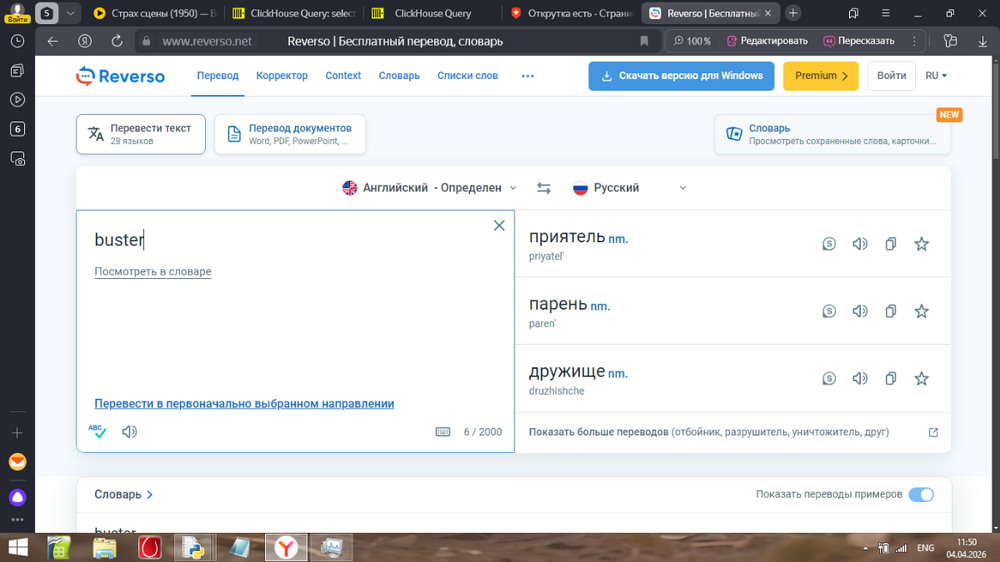Open synonyms icon for 'приятель'
Screen dimensions: 1000x562
[829, 244]
